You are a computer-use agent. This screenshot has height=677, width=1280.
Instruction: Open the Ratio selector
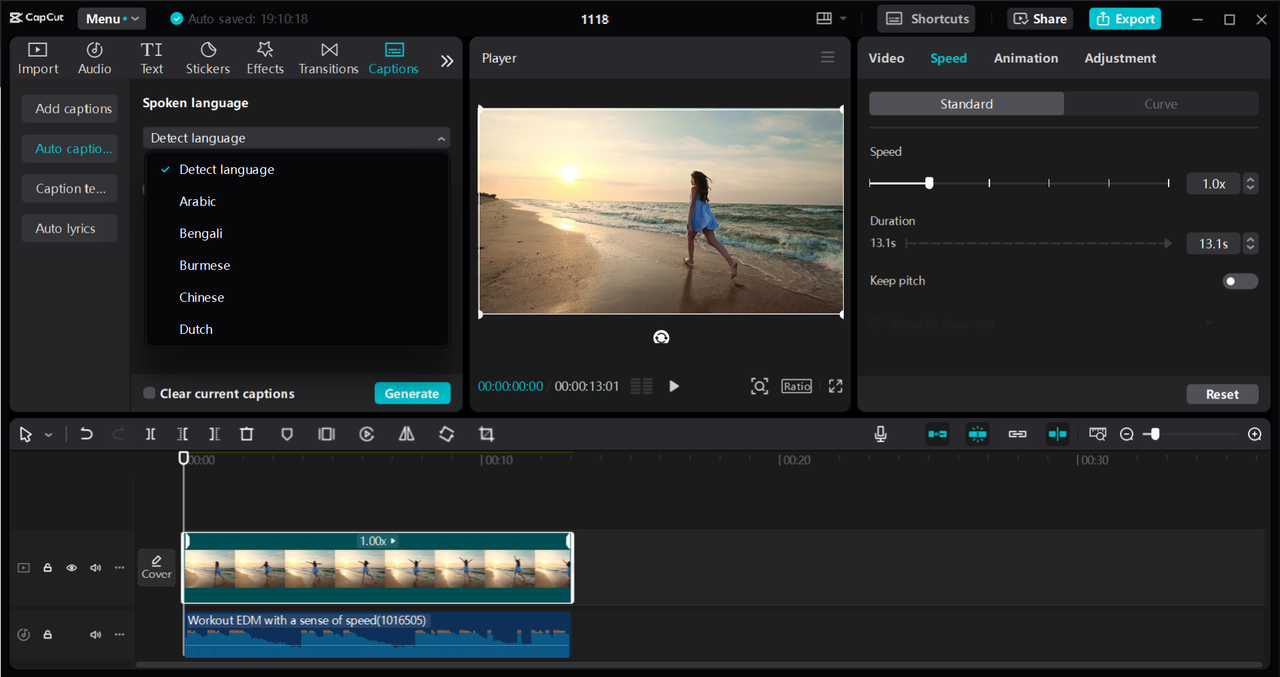(x=797, y=386)
